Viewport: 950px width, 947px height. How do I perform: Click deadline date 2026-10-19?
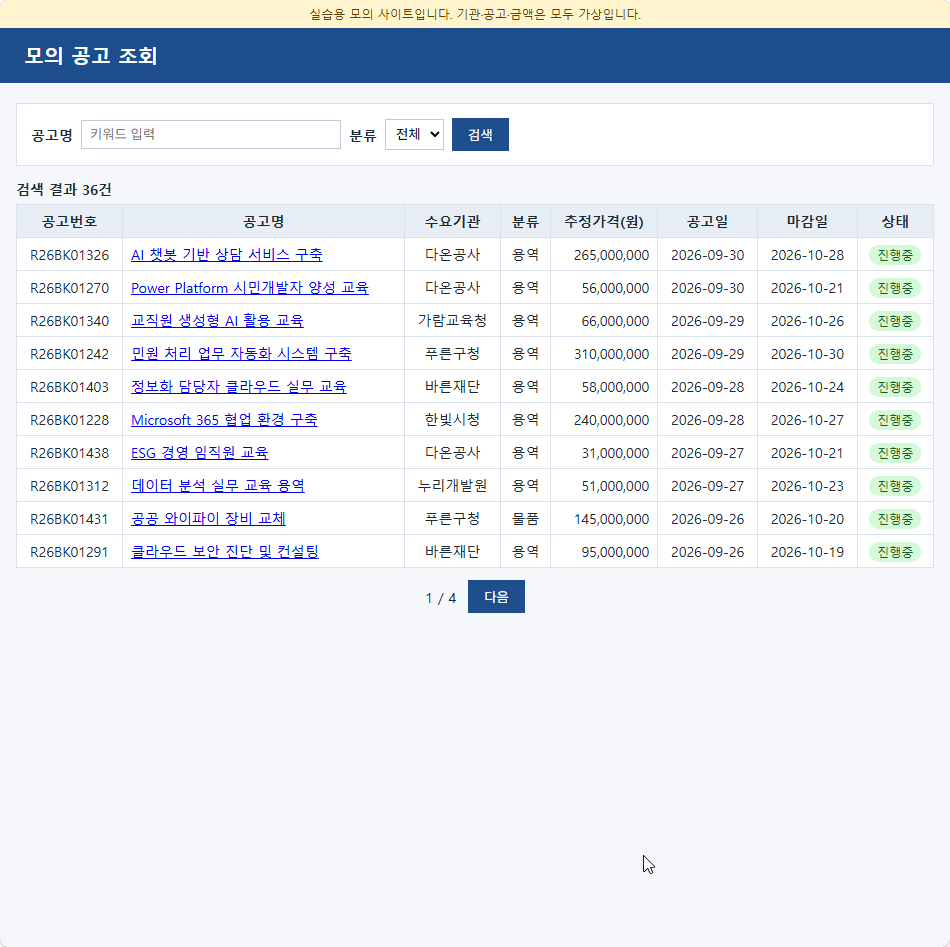(x=808, y=552)
